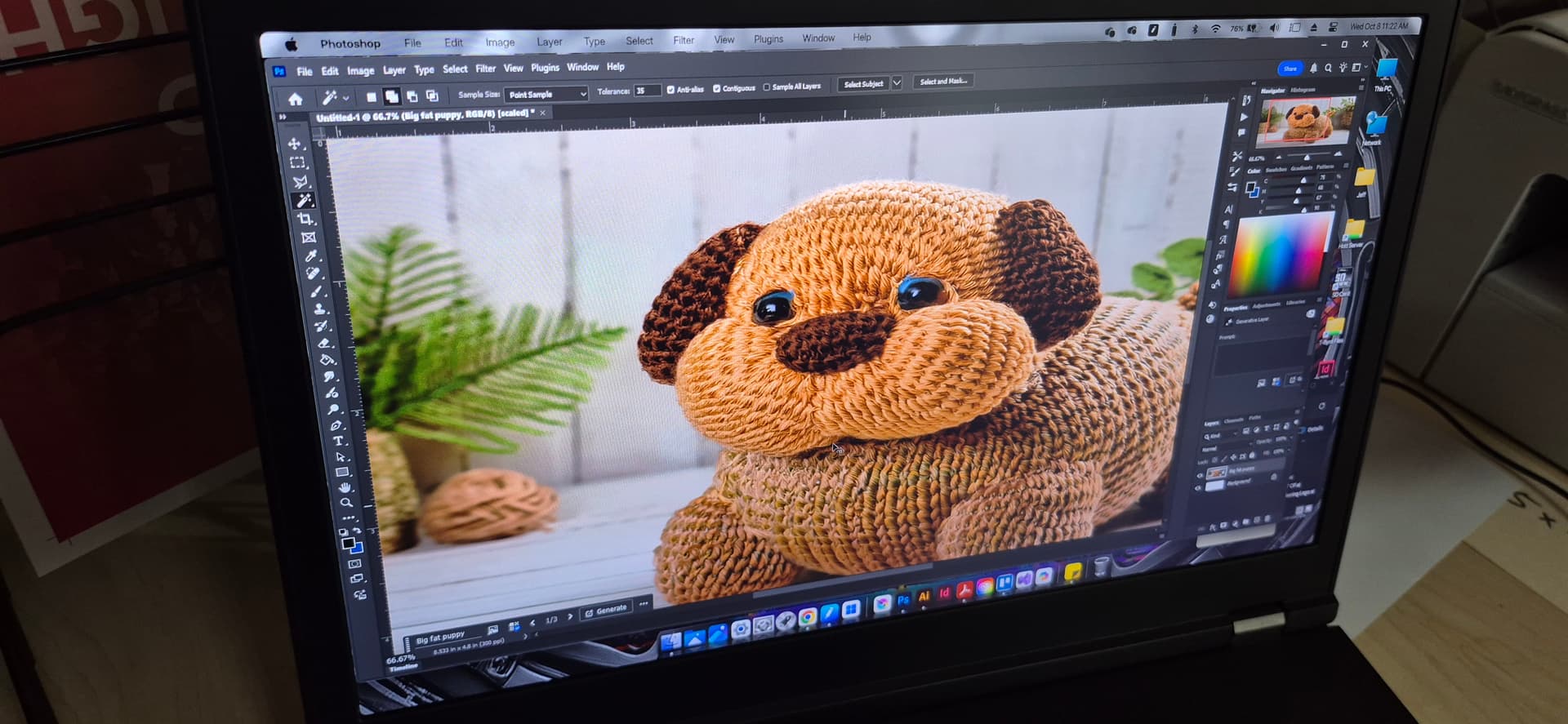Select the Frame tool
The width and height of the screenshot is (1568, 724).
[x=309, y=238]
